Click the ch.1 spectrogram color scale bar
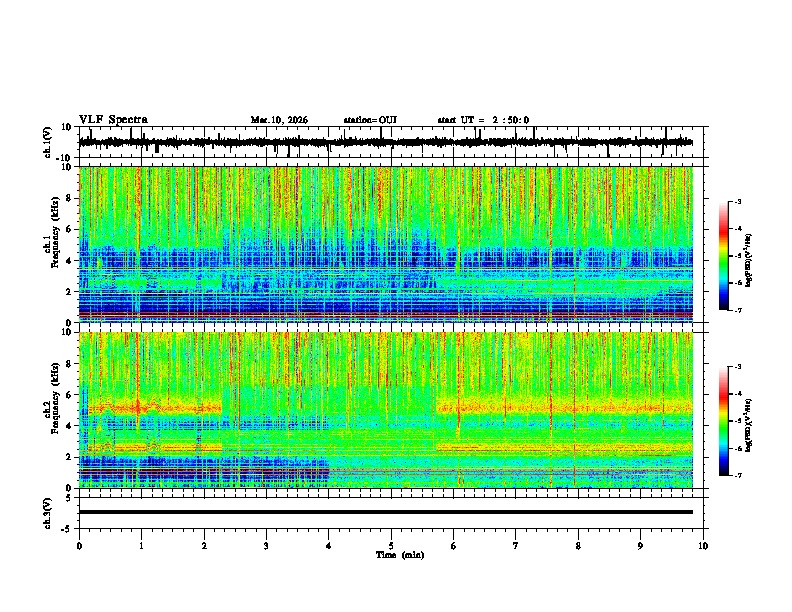Image resolution: width=792 pixels, height=612 pixels. [724, 256]
